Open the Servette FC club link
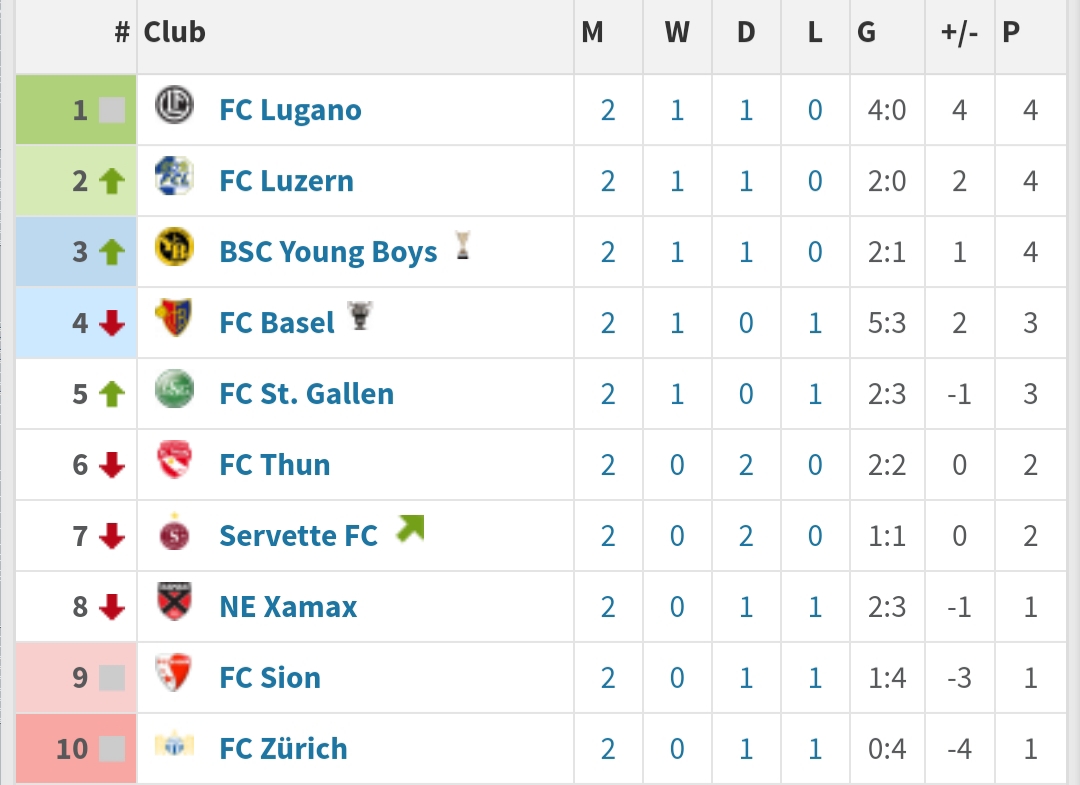The image size is (1080, 785). coord(298,536)
